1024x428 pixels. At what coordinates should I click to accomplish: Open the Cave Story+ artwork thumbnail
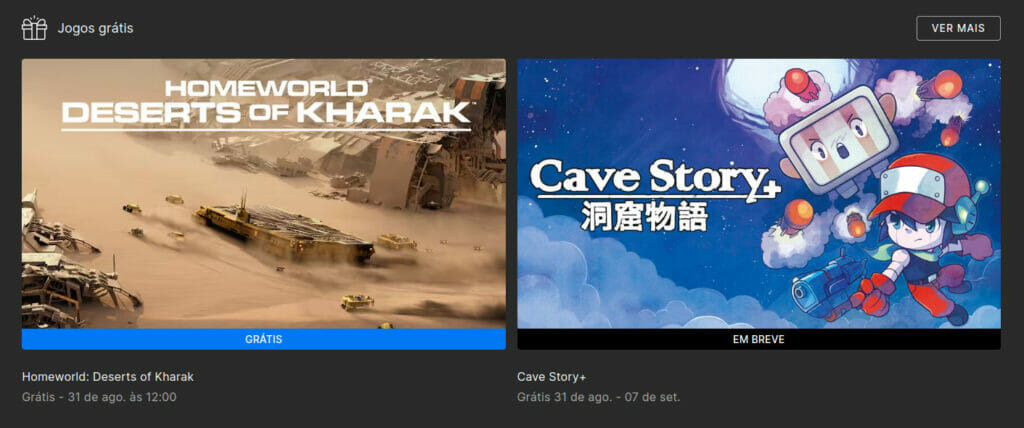[x=759, y=193]
